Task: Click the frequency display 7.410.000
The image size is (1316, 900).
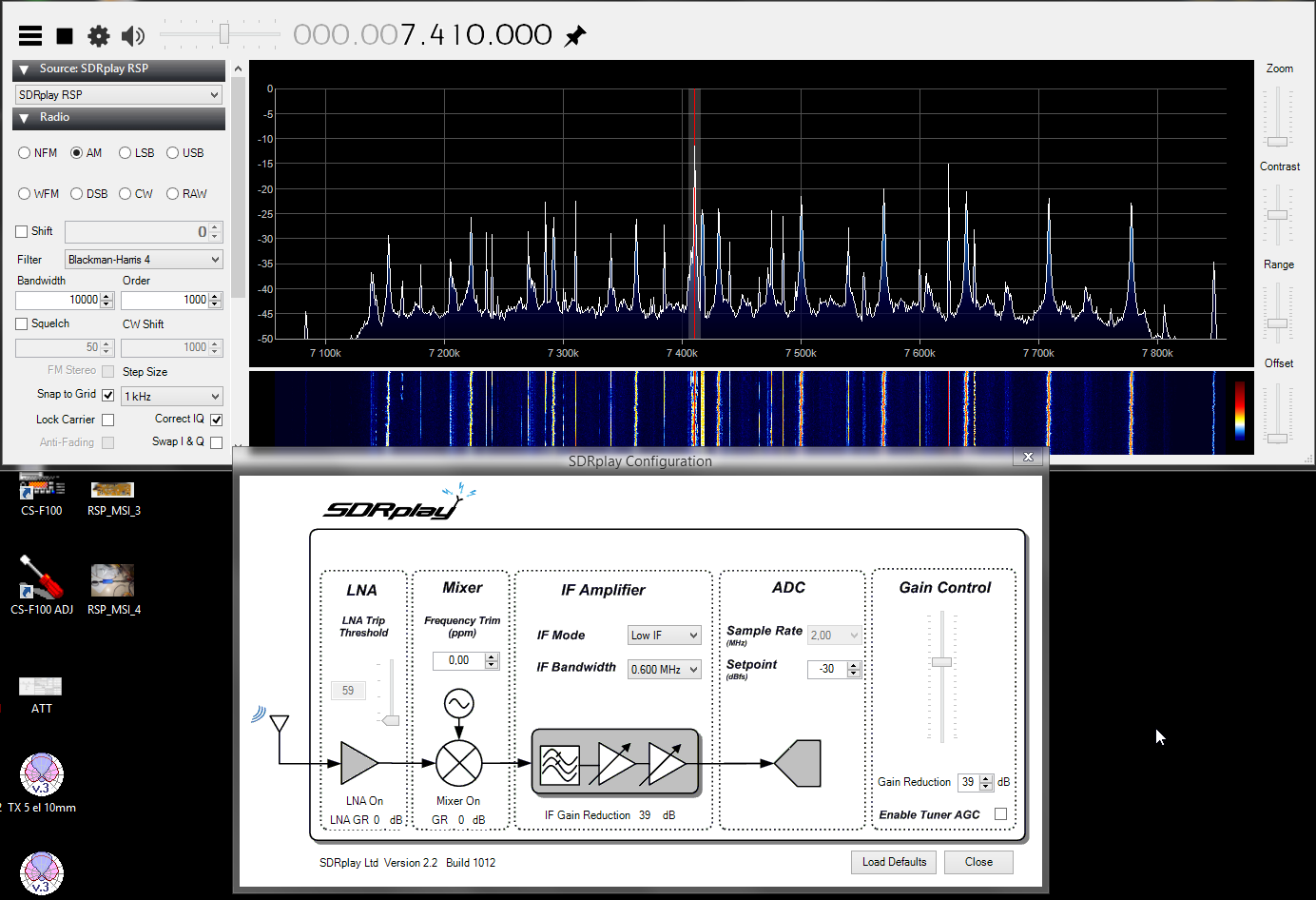Action: pos(422,35)
